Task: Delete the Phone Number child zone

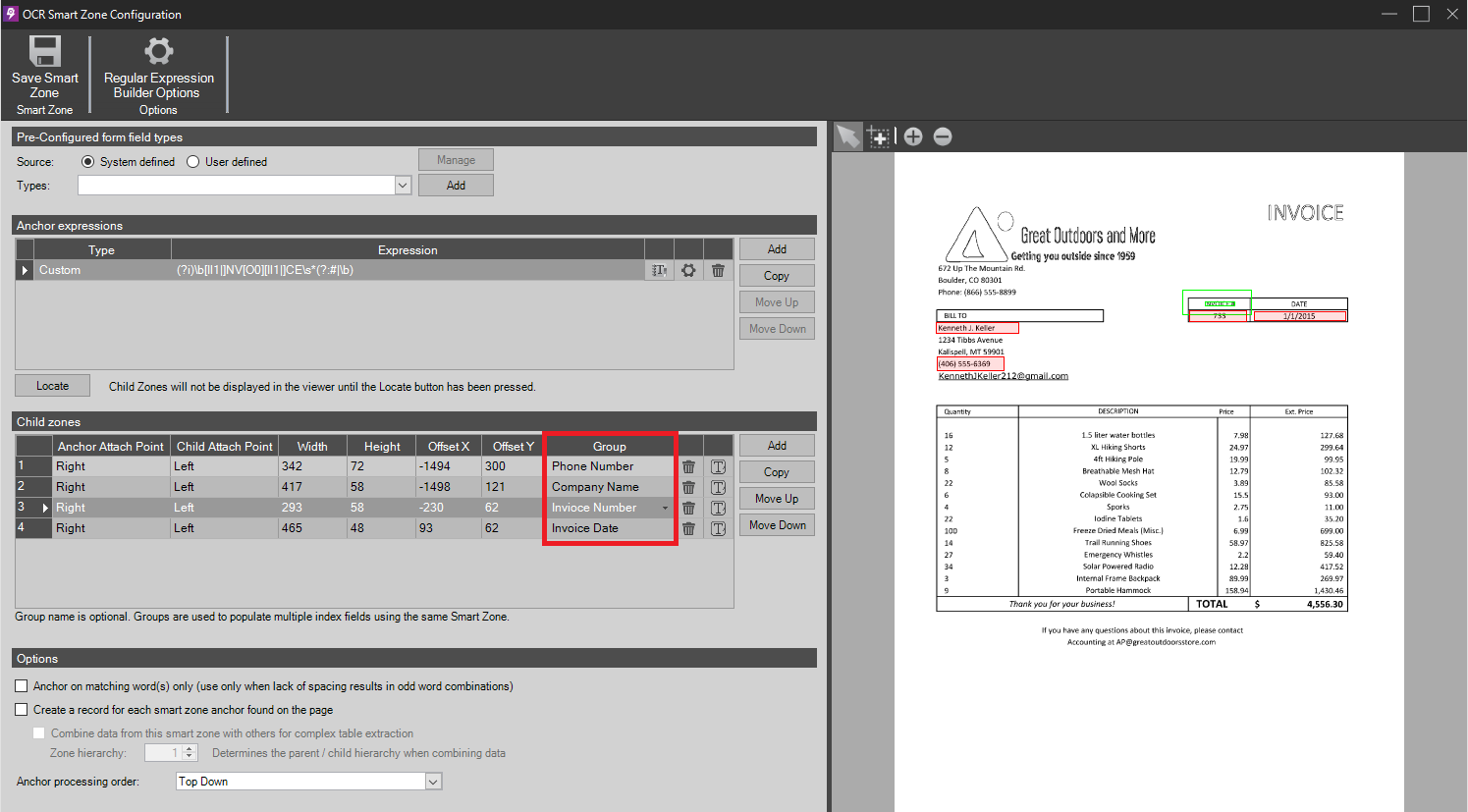Action: pyautogui.click(x=688, y=467)
